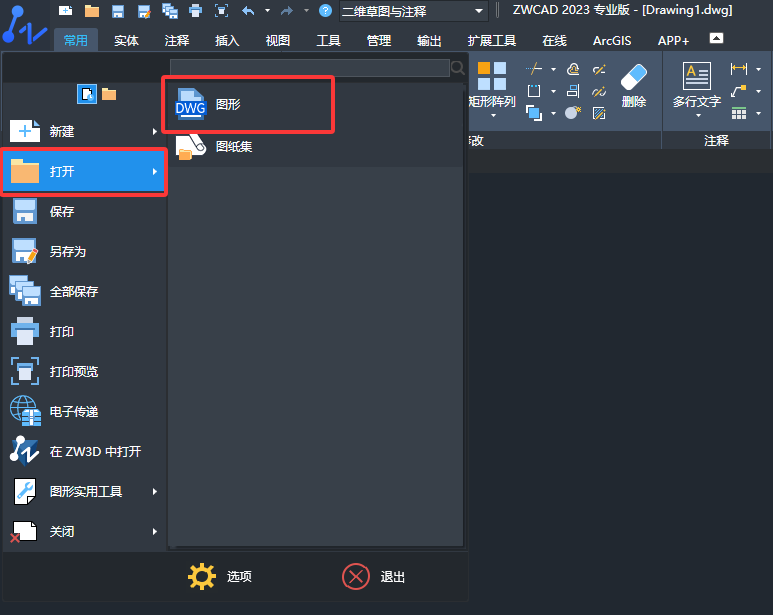
Task: Click the undo arrow icon
Action: tap(248, 10)
